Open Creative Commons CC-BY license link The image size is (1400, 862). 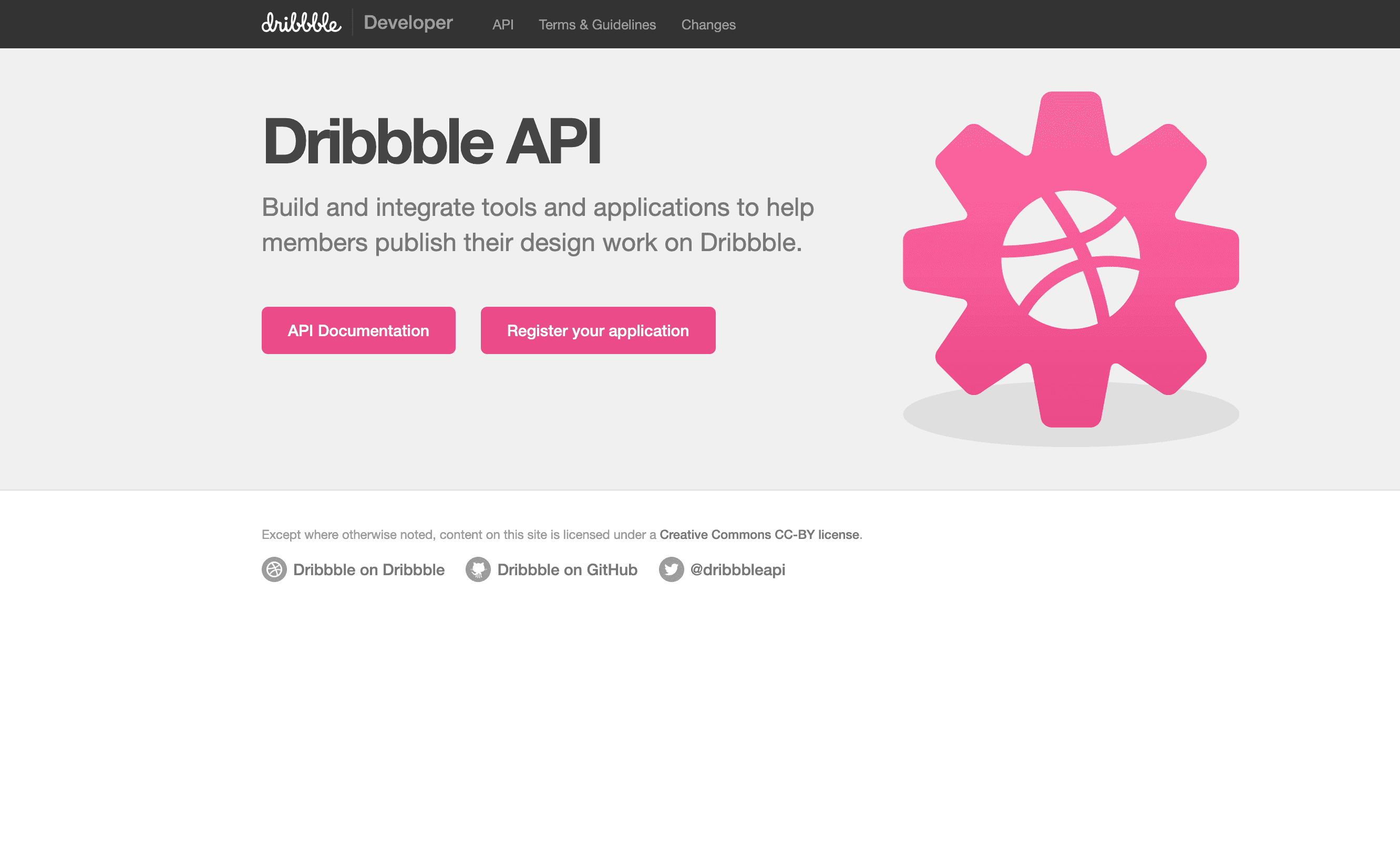(x=759, y=535)
